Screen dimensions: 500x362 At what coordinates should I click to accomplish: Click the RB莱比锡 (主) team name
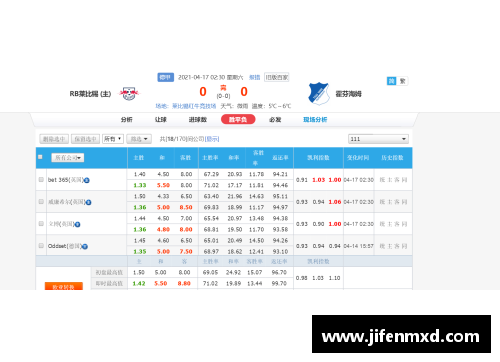pyautogui.click(x=90, y=94)
